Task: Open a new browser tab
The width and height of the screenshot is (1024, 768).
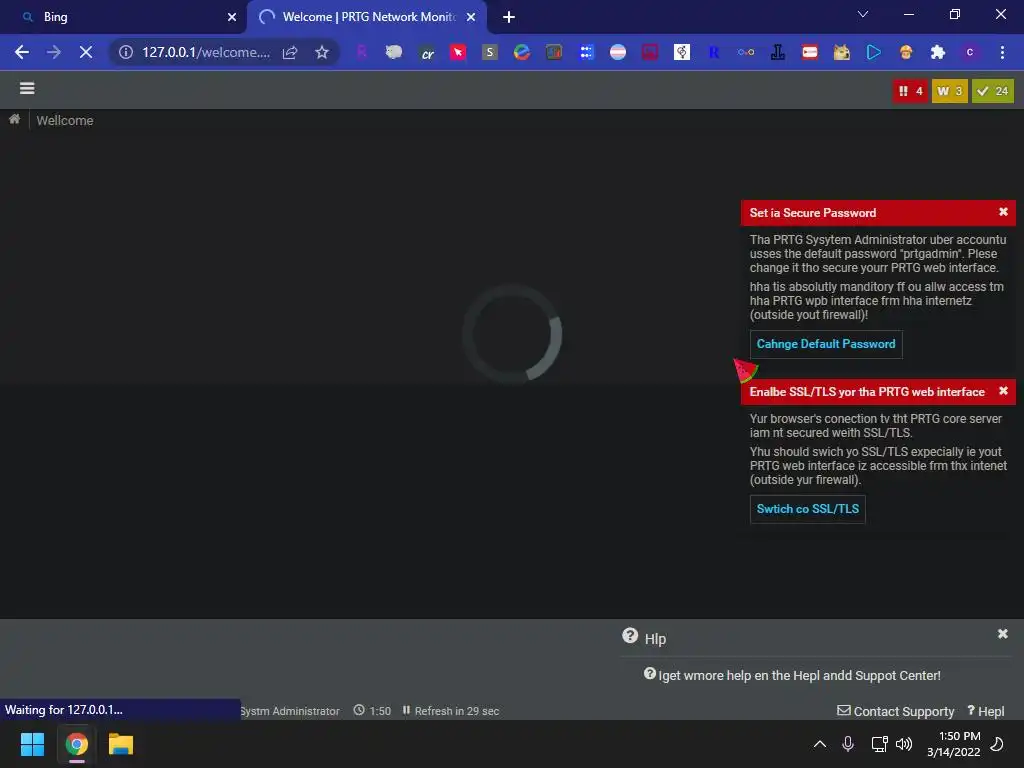Action: 509,17
